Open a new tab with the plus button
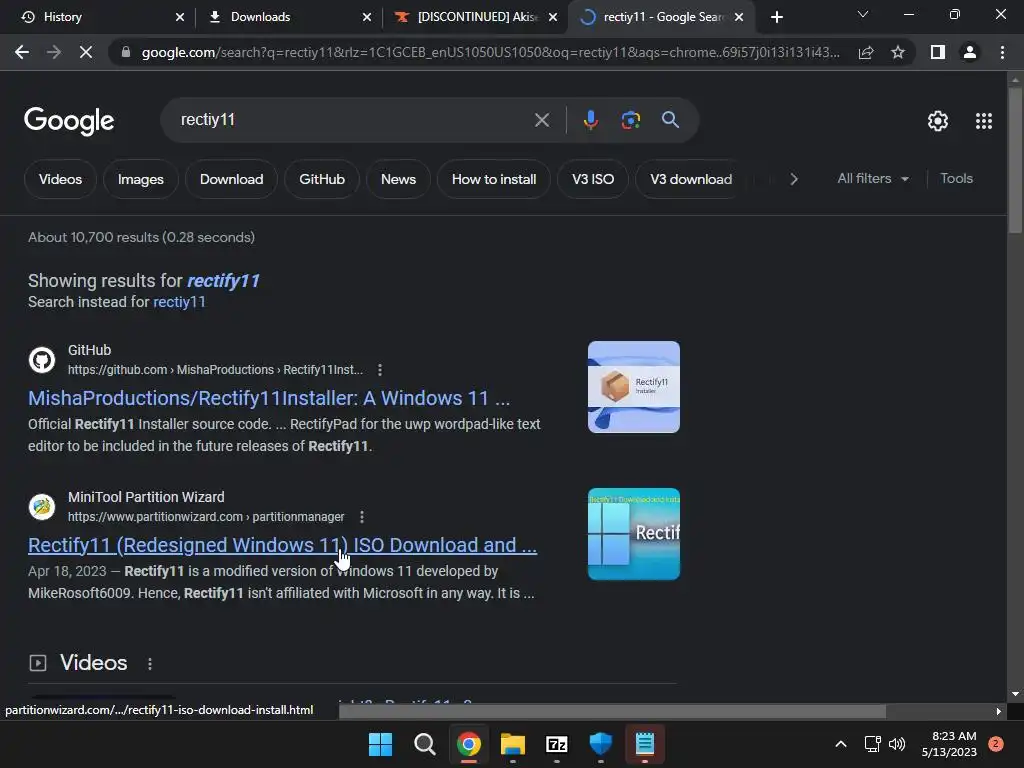This screenshot has height=768, width=1024. (x=776, y=17)
